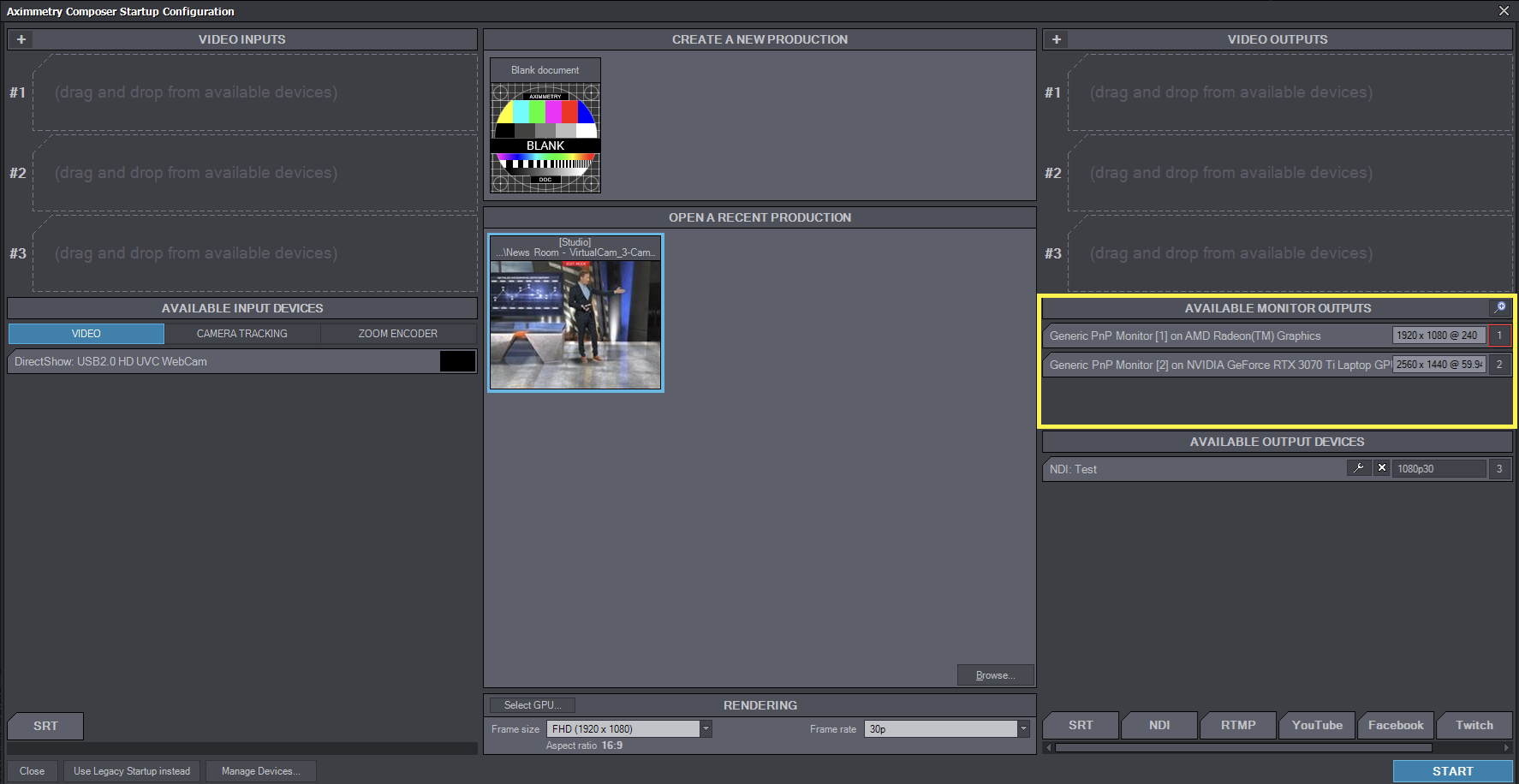Select the SRT output tab

point(1081,725)
